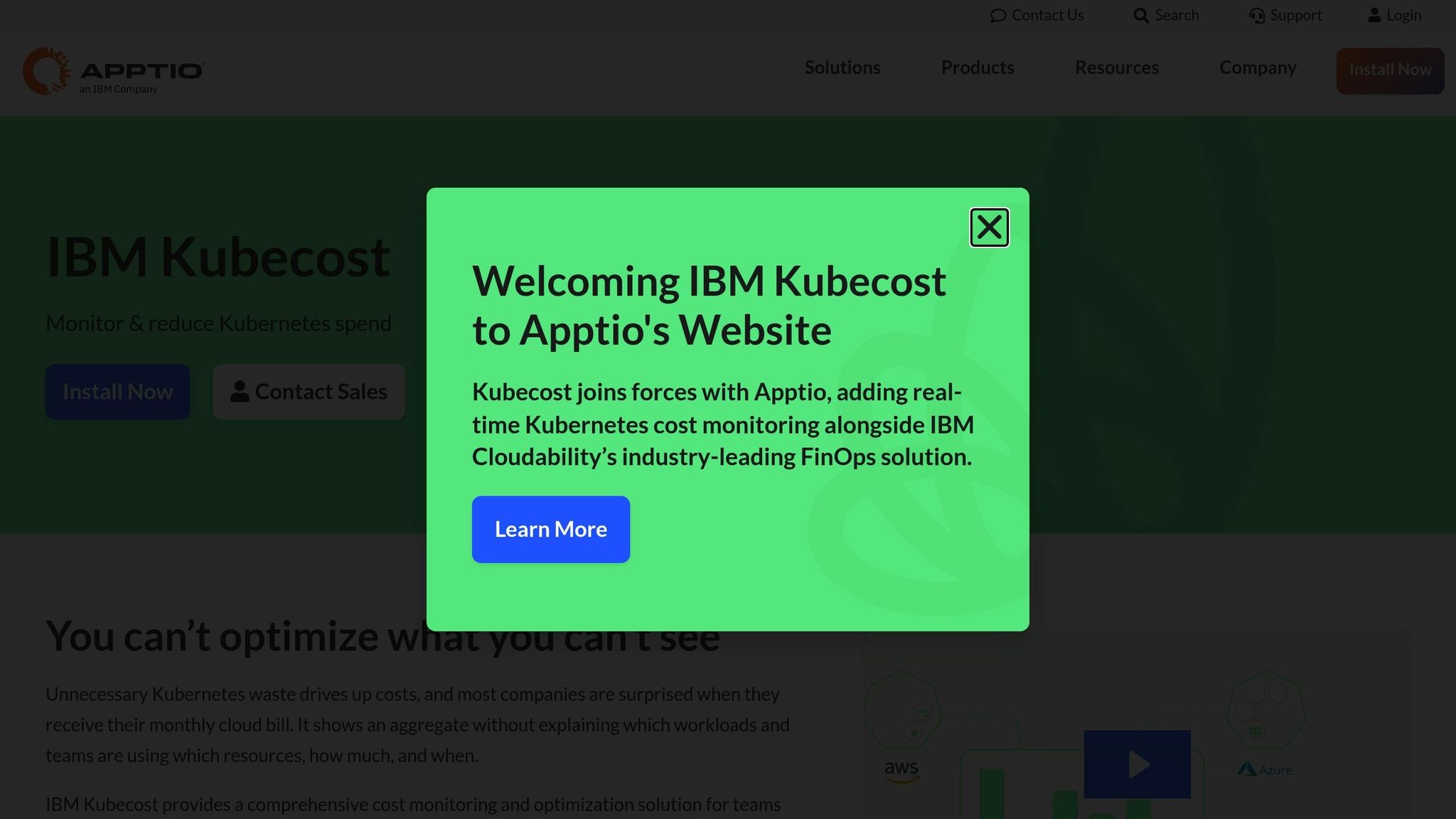Open the Support link
This screenshot has width=1456, height=819.
pyautogui.click(x=1285, y=15)
